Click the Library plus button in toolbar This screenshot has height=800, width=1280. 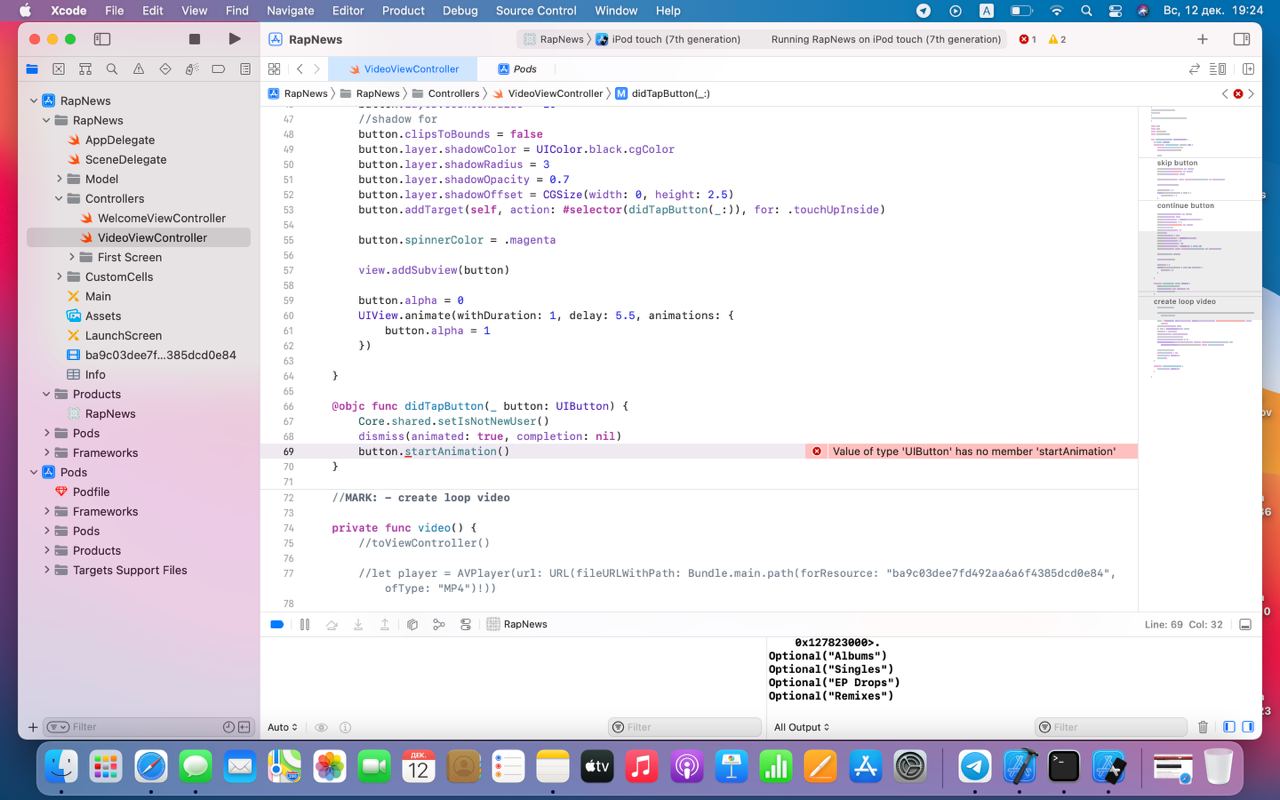click(1202, 39)
